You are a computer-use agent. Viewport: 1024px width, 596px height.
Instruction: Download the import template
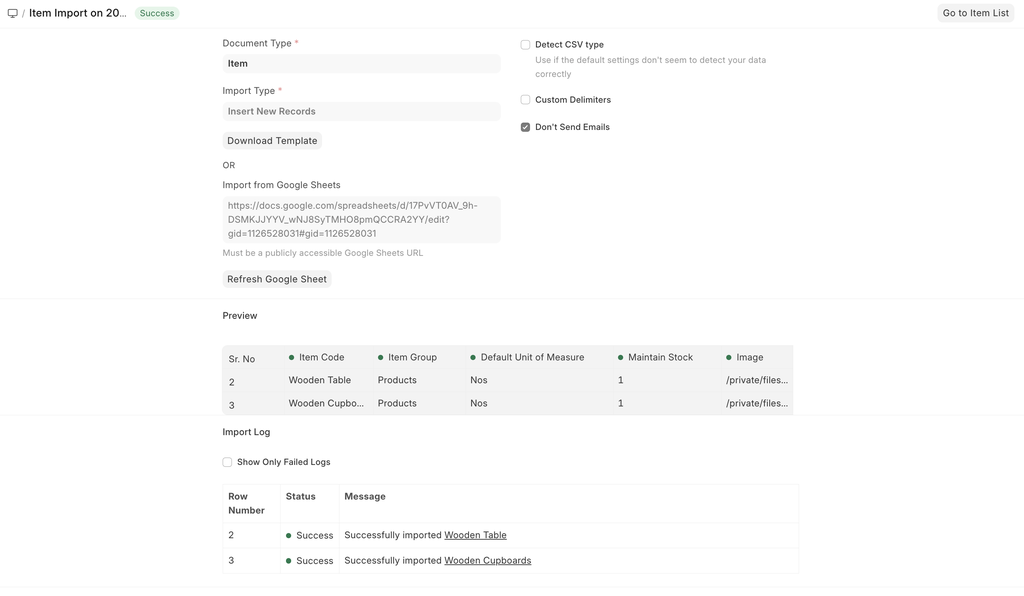point(272,141)
